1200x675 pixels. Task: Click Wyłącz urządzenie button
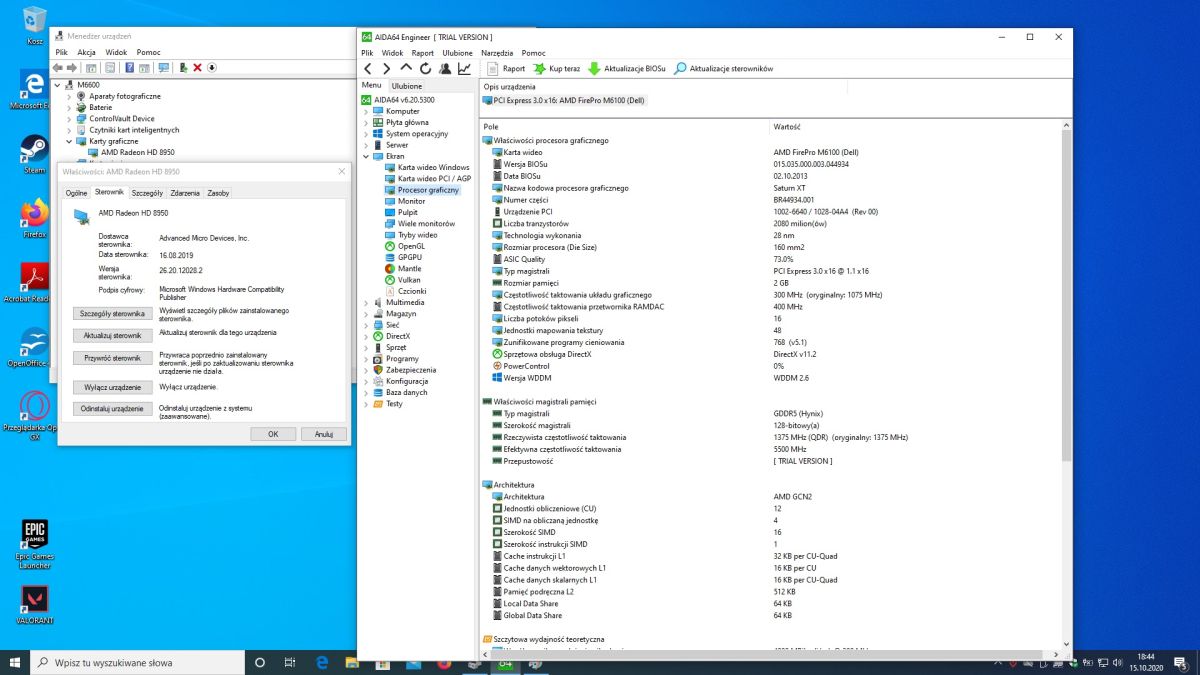(x=112, y=387)
